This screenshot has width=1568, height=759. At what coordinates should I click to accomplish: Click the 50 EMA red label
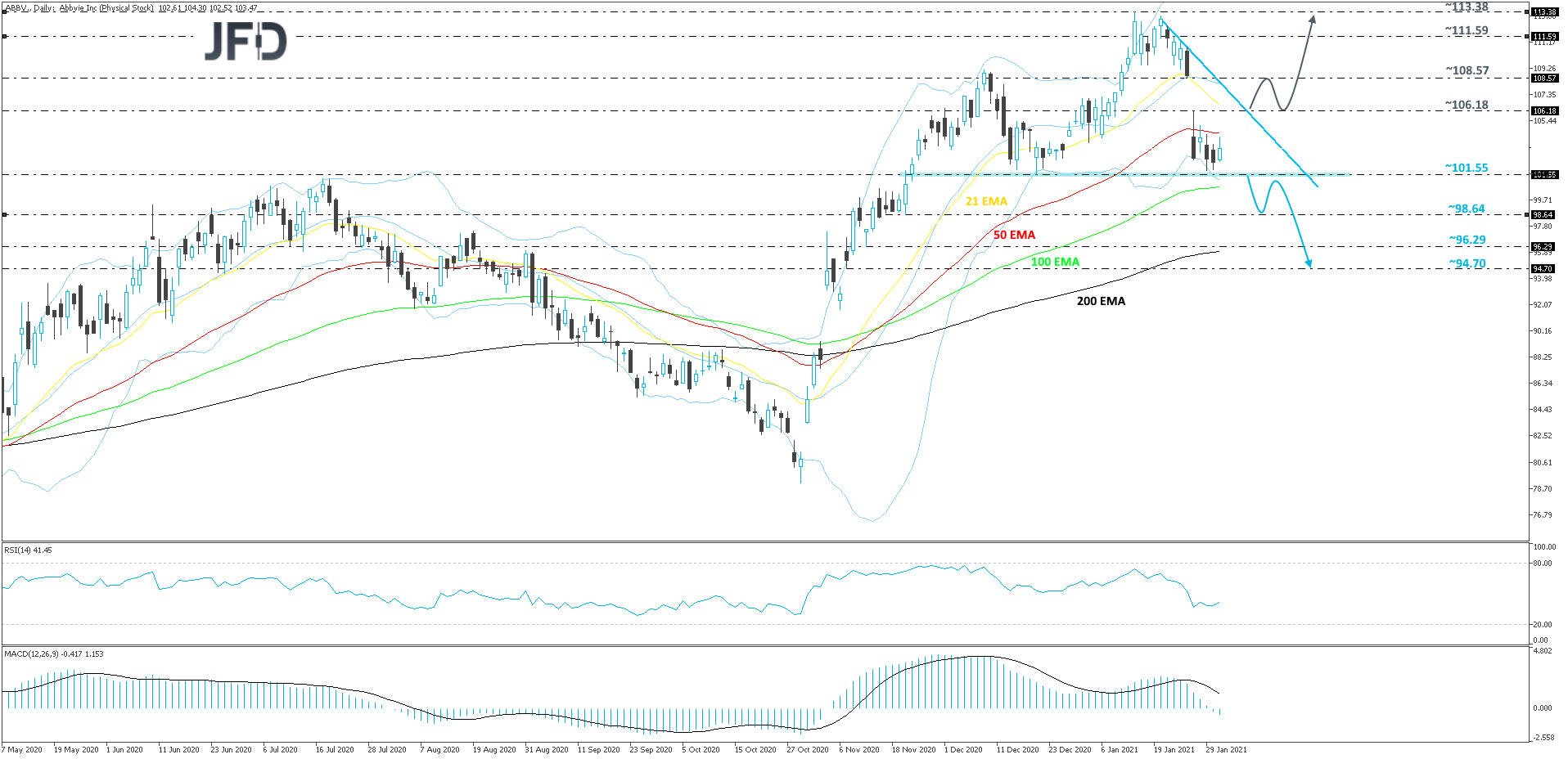click(1013, 235)
